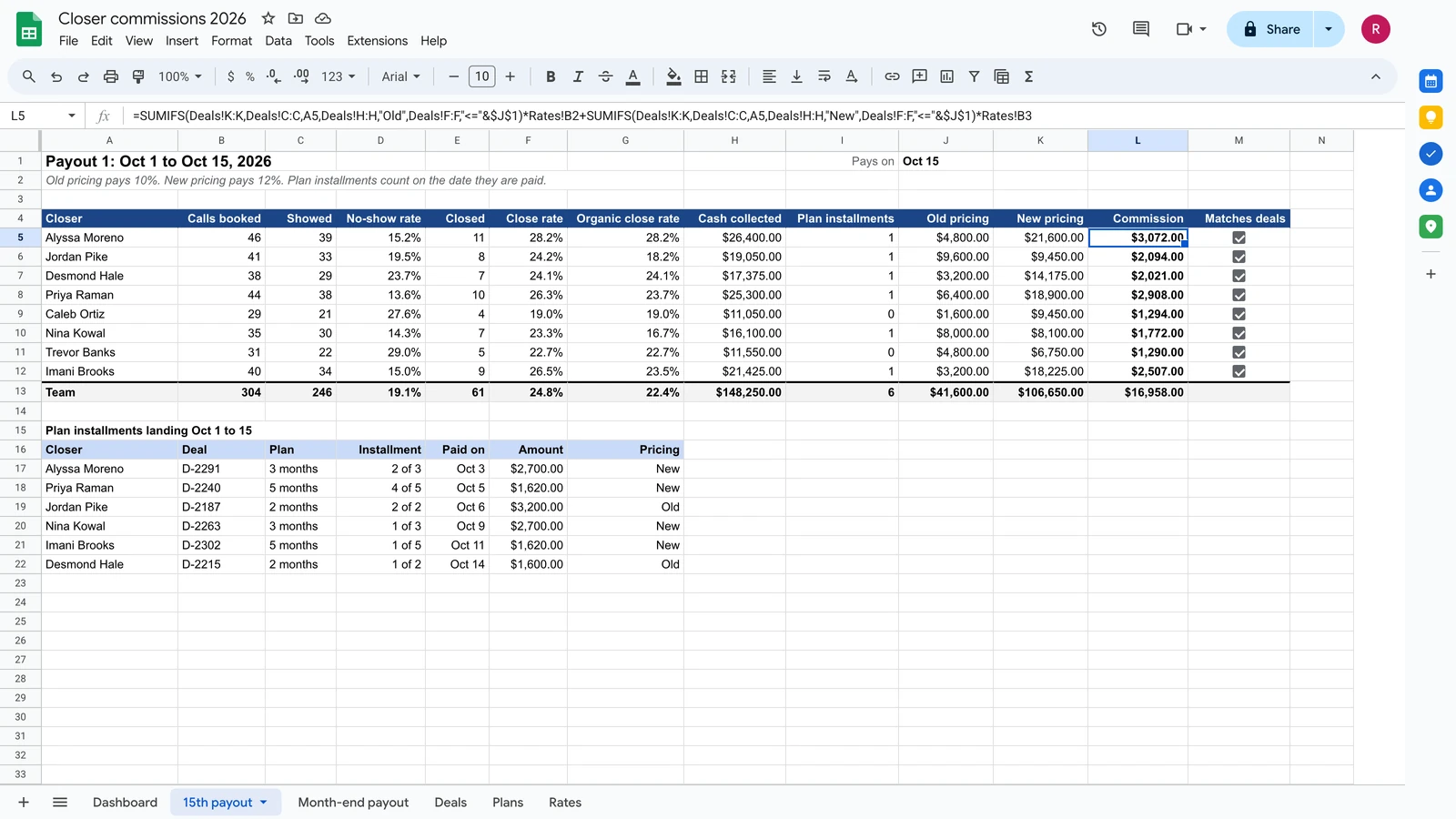Open the borders tool
Image resolution: width=1456 pixels, height=819 pixels.
[702, 77]
